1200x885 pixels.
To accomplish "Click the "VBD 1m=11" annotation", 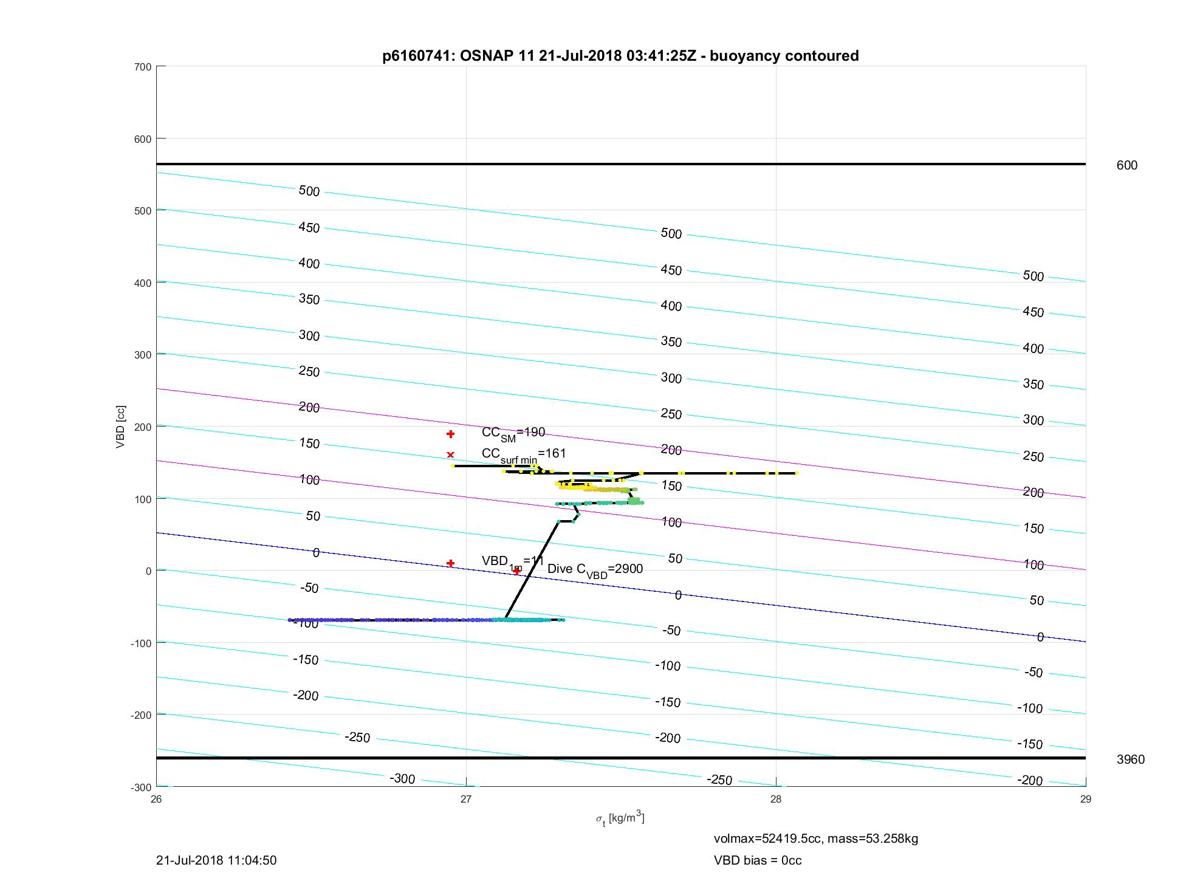I will click(x=512, y=563).
